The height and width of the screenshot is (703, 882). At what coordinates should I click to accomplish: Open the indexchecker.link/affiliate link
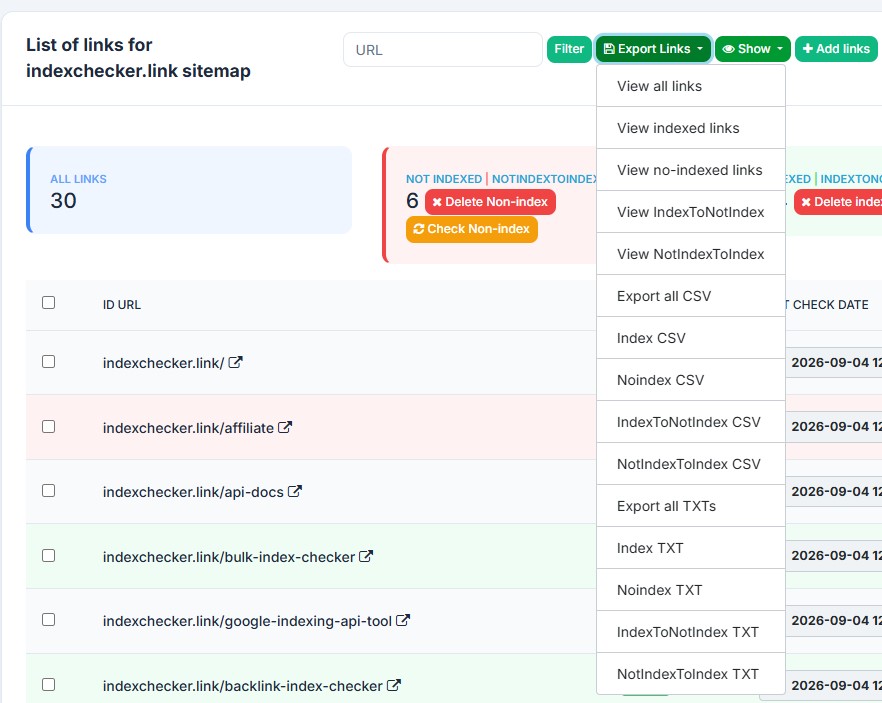click(x=188, y=428)
